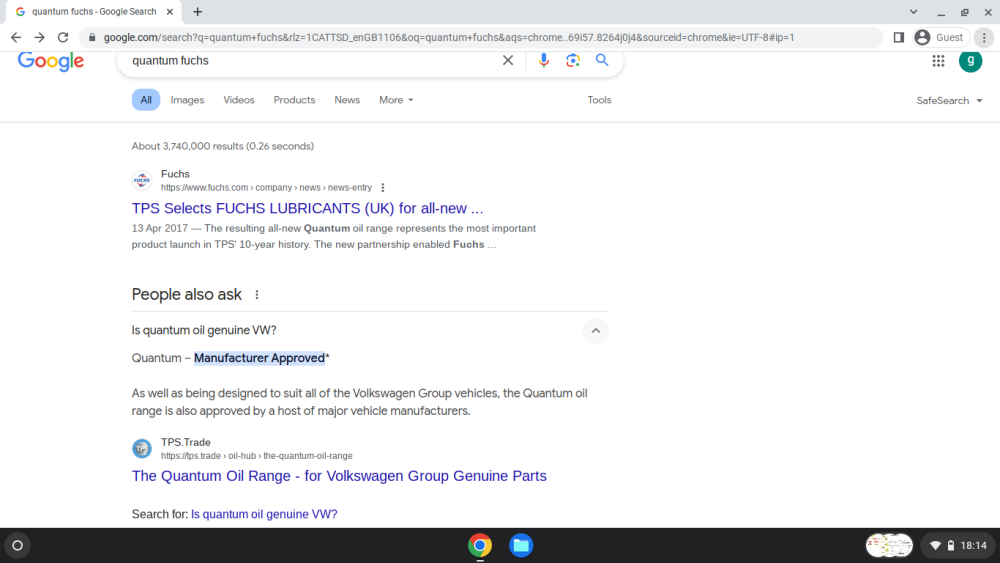Search for Is quantum oil genuine VW

click(x=264, y=514)
